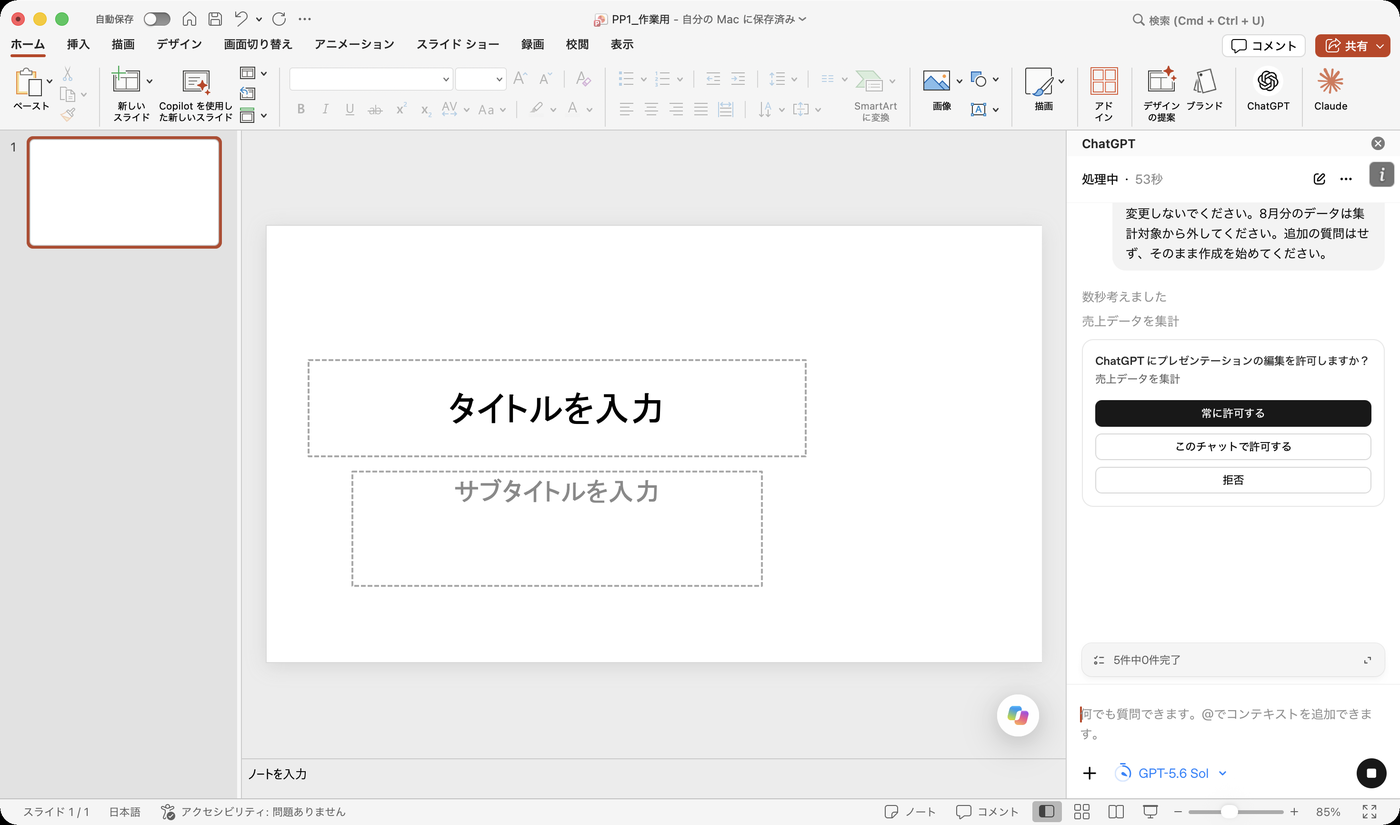Toggle strikethrough formatting
Screen dimensions: 1400x825
click(x=375, y=110)
